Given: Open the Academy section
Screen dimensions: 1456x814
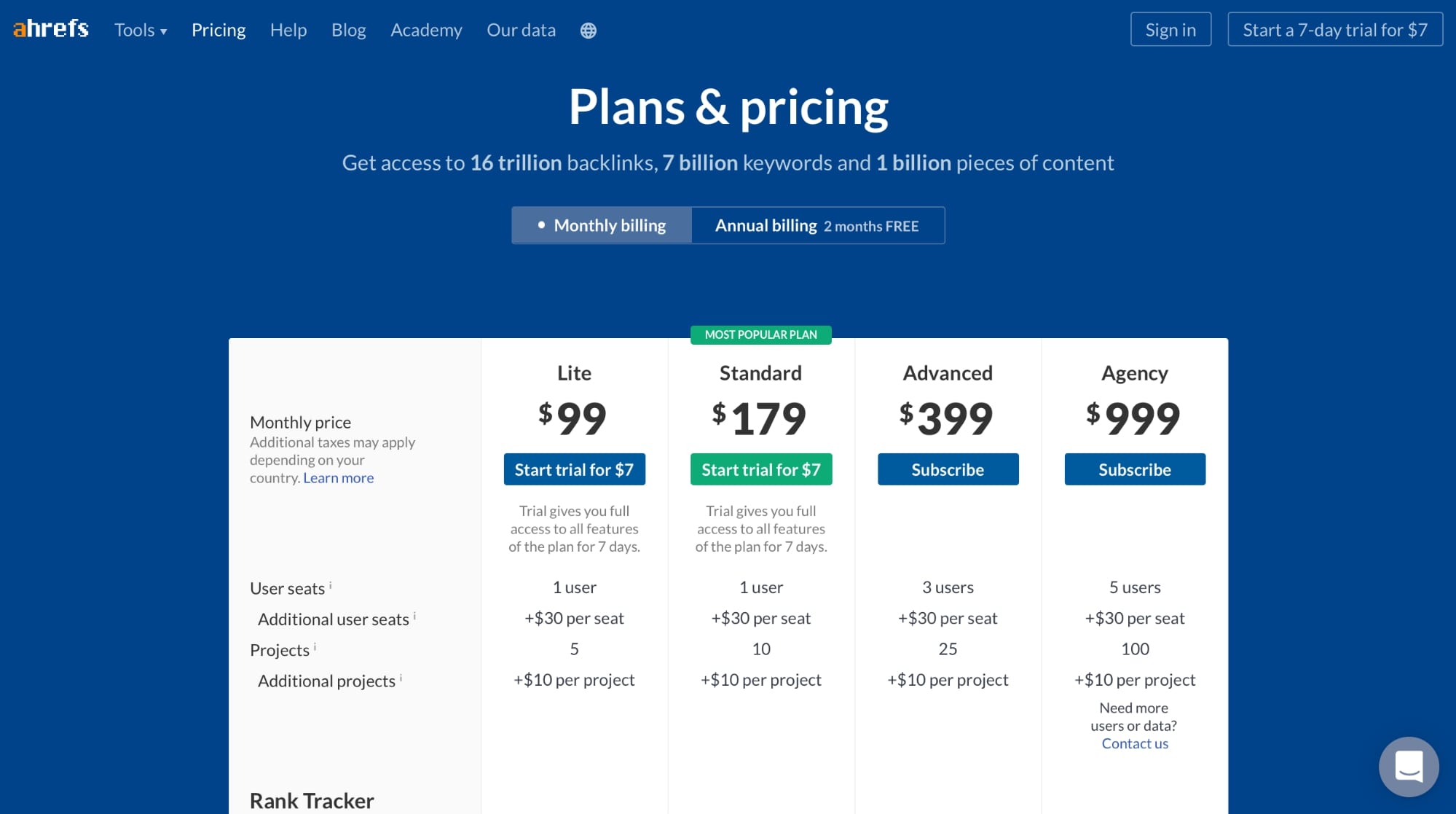Looking at the screenshot, I should click(x=426, y=30).
